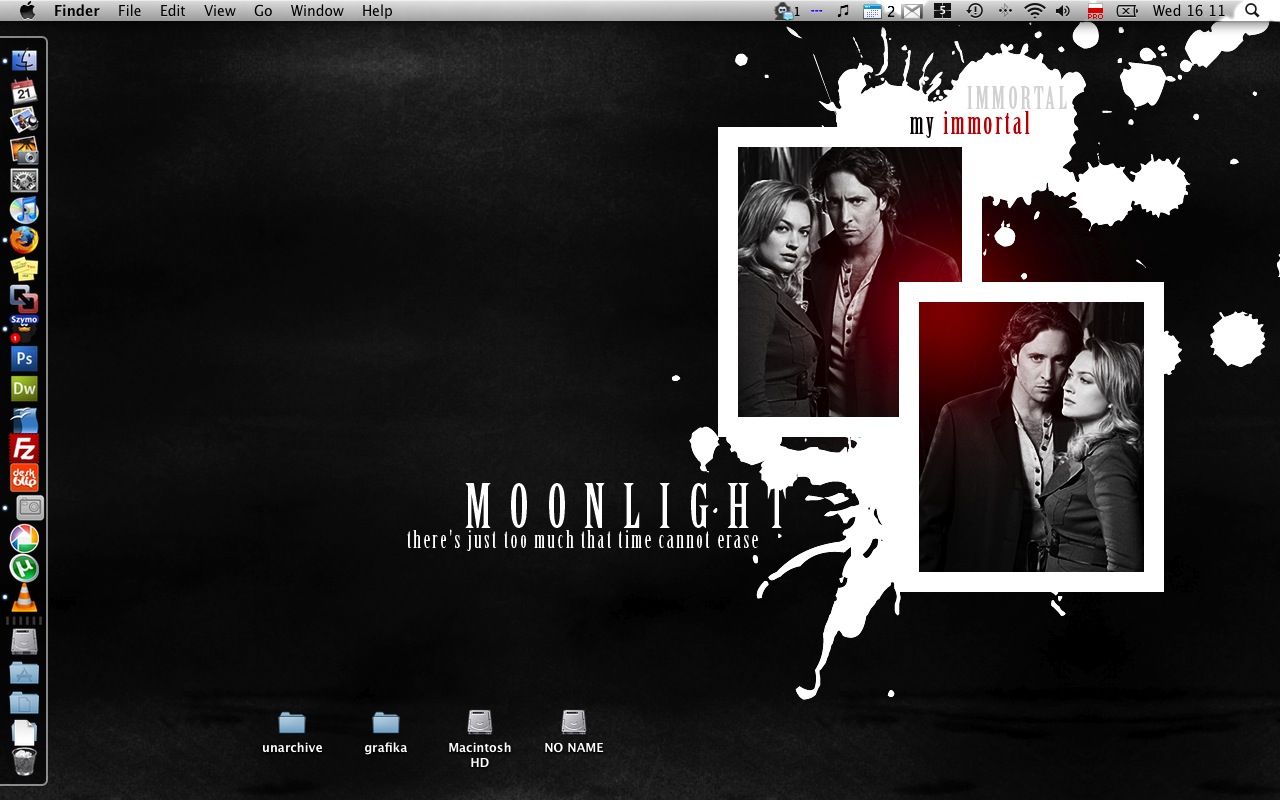Open the Trash in the dock
The height and width of the screenshot is (800, 1280).
pyautogui.click(x=24, y=762)
